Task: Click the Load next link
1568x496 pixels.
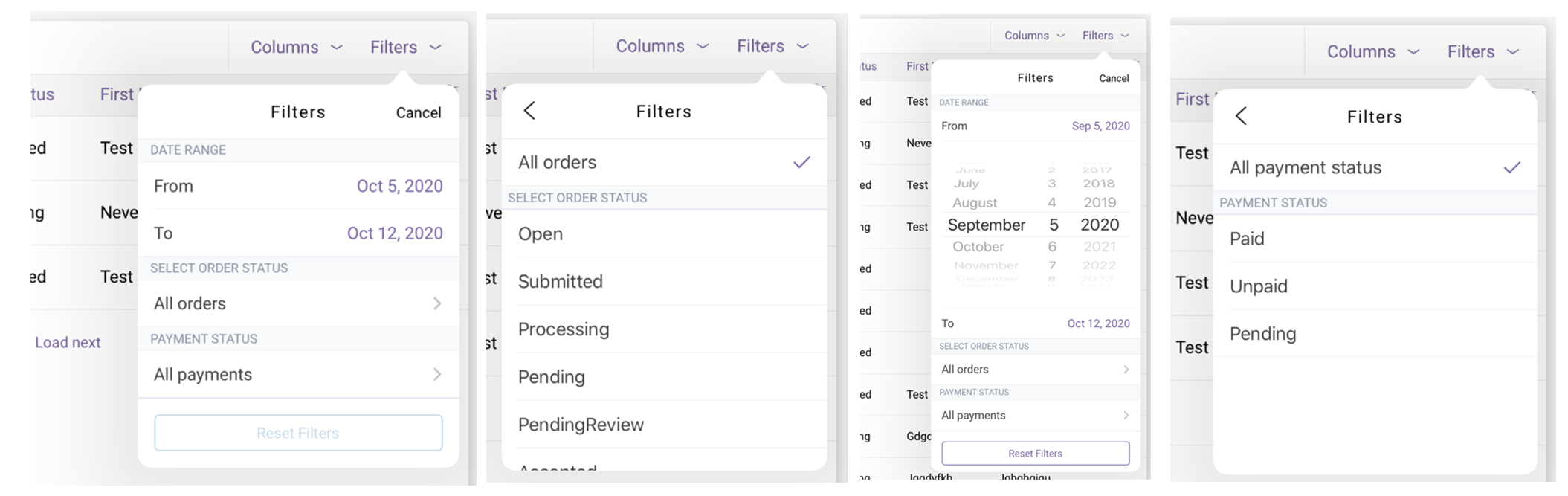Action: coord(68,342)
